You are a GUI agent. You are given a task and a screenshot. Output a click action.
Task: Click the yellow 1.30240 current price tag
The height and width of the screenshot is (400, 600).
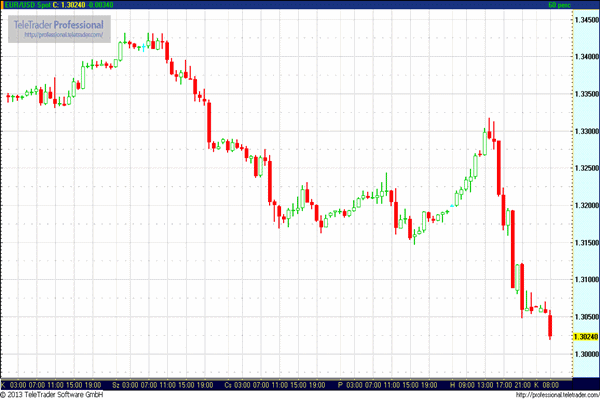585,338
